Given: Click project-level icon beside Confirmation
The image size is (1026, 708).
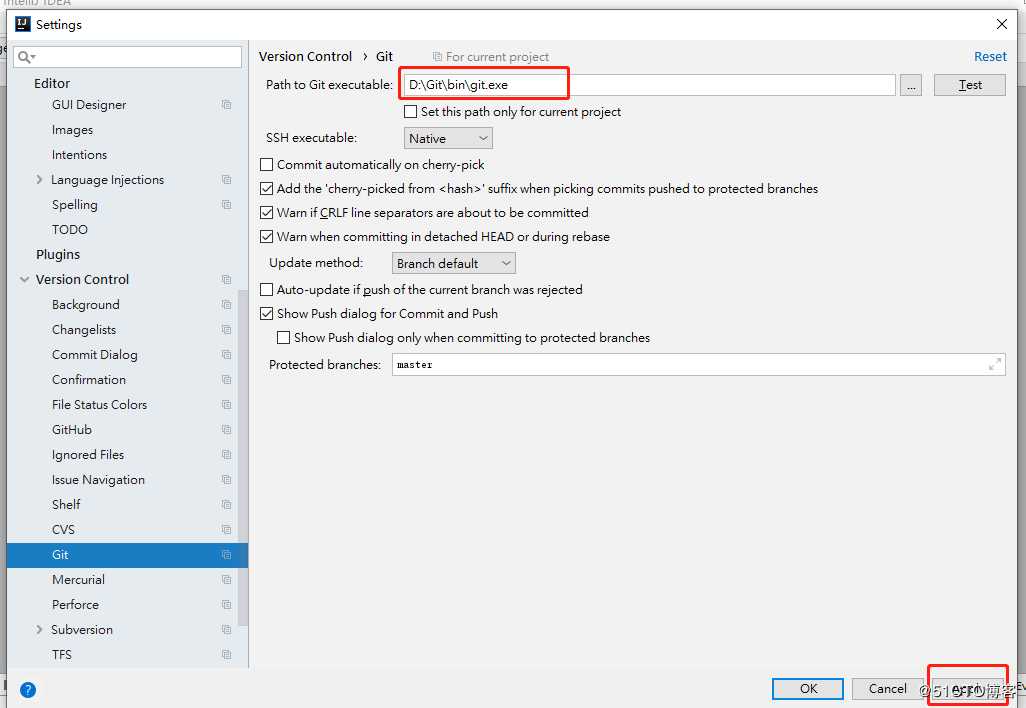Looking at the screenshot, I should tap(226, 380).
